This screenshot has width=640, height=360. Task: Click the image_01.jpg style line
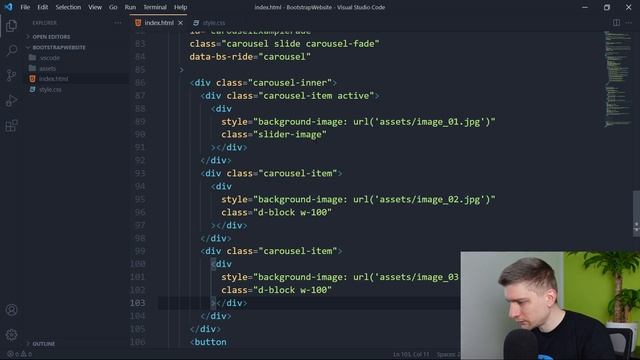(358, 122)
